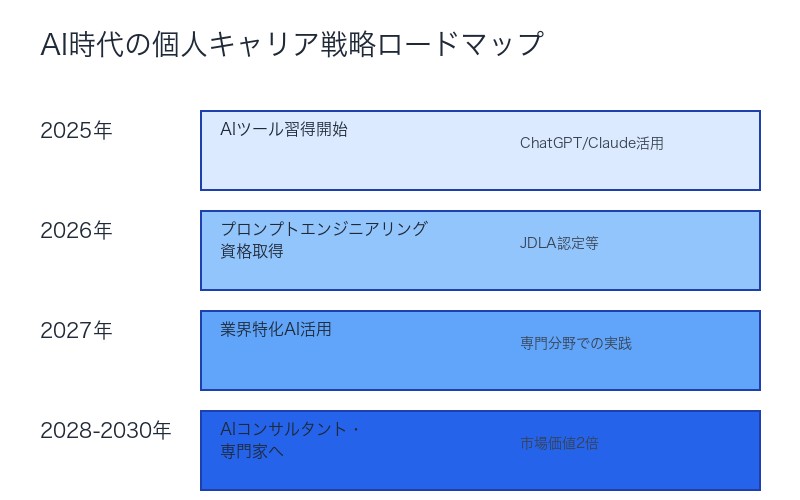Click the AIコンサルタント・ text line
This screenshot has width=800, height=500.
[290, 429]
